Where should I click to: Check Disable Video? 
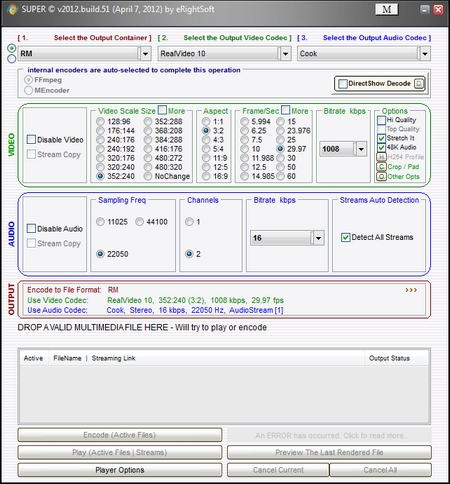pyautogui.click(x=31, y=139)
